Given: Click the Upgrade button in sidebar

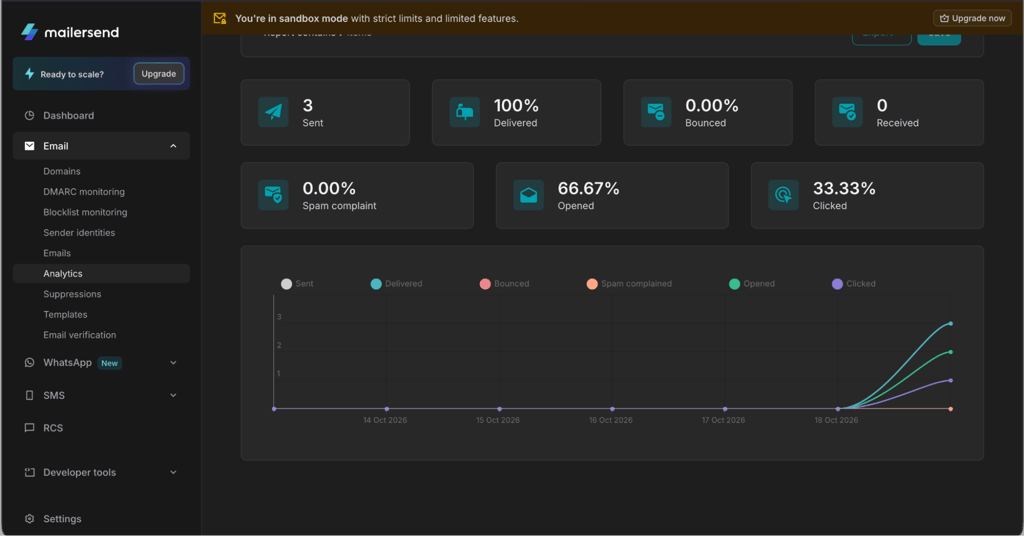Looking at the screenshot, I should click(159, 74).
